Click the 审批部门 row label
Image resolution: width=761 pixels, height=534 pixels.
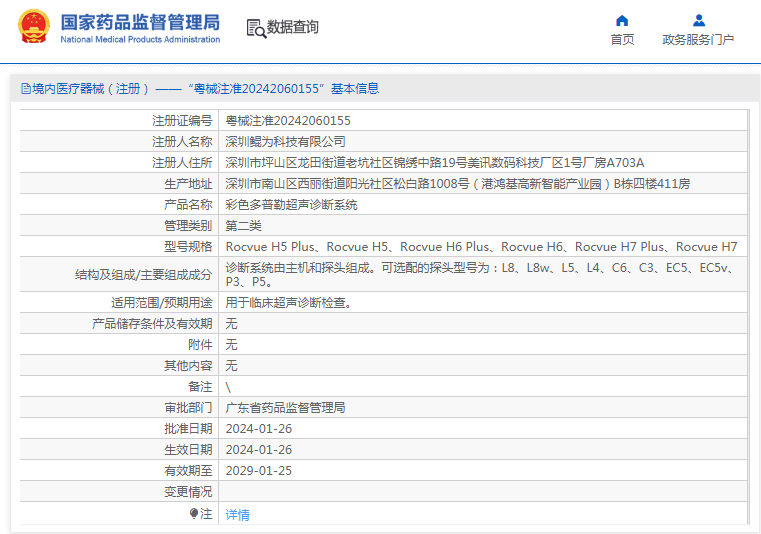(188, 408)
